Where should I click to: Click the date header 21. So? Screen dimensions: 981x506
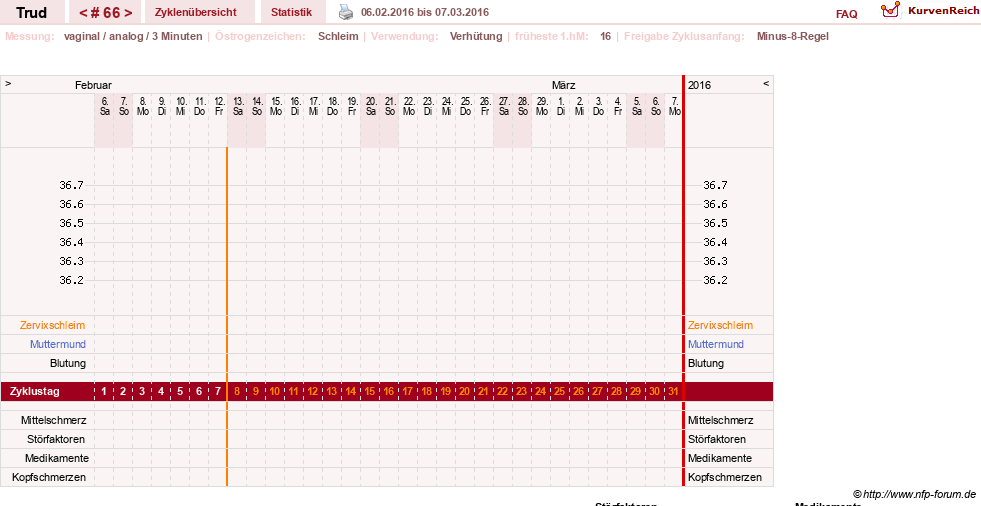[390, 106]
